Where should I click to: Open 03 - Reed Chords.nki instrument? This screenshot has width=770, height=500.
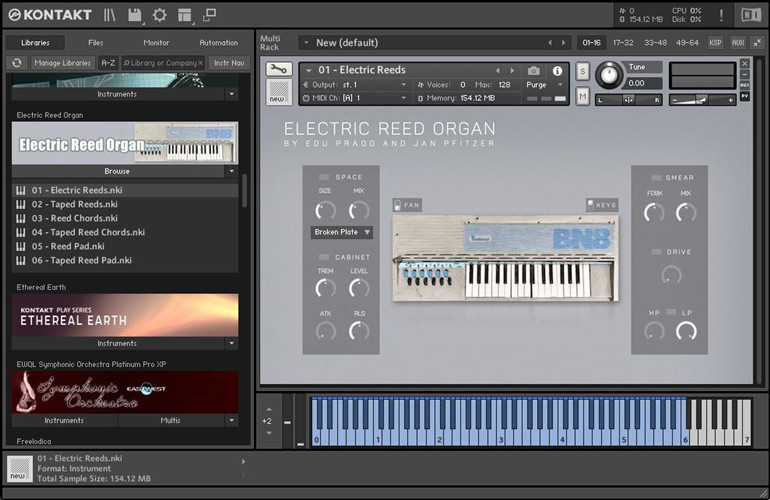(x=74, y=218)
